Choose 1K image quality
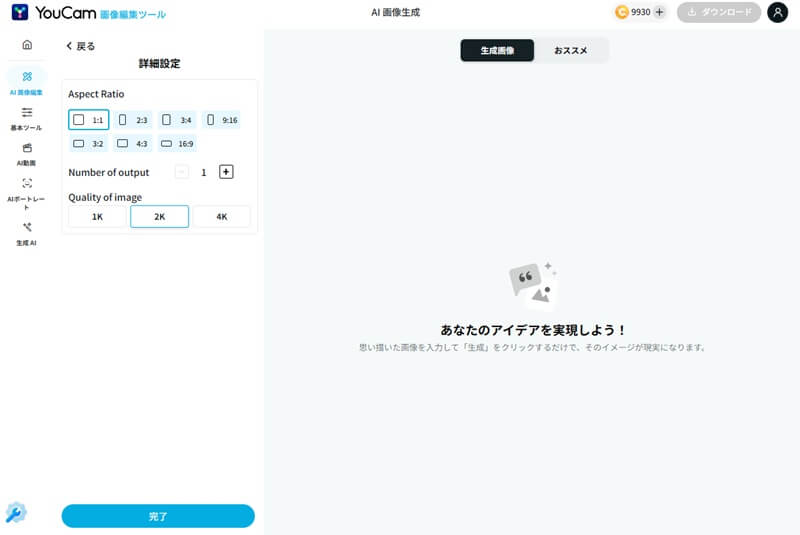Viewport: 800px width, 535px height. (x=97, y=217)
